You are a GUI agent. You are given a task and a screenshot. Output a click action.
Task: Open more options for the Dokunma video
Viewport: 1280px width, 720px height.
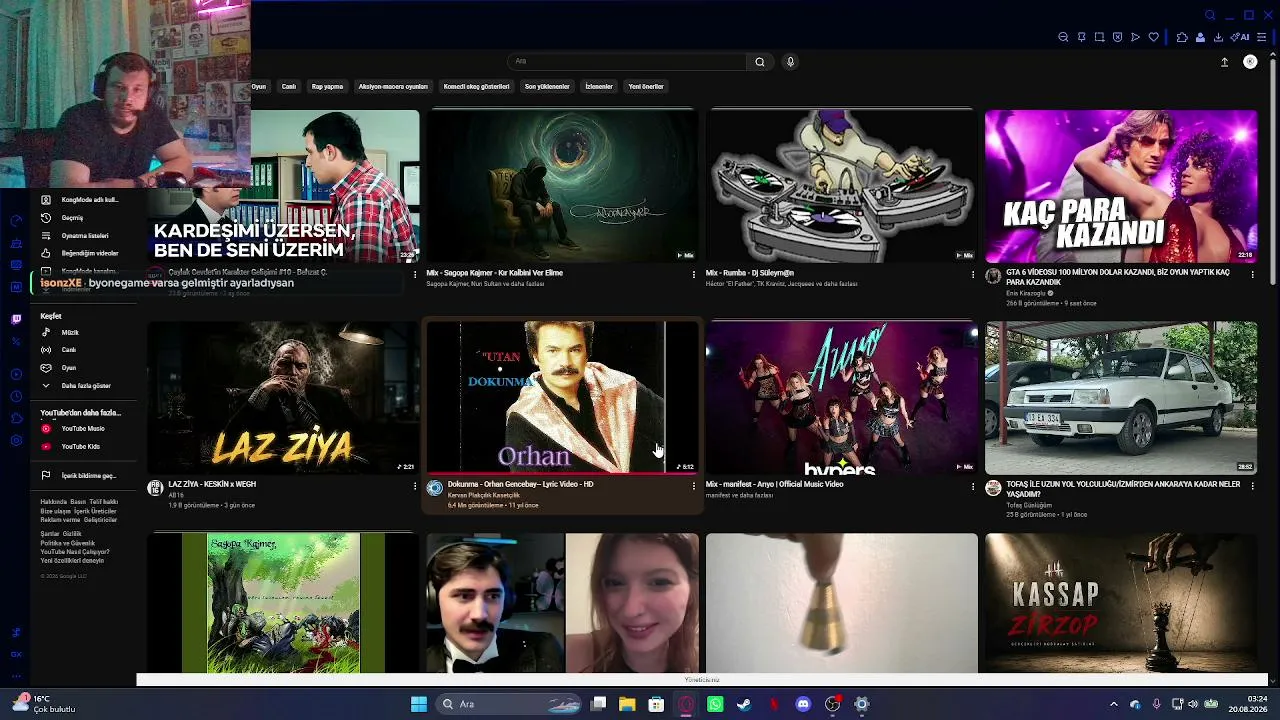[693, 486]
